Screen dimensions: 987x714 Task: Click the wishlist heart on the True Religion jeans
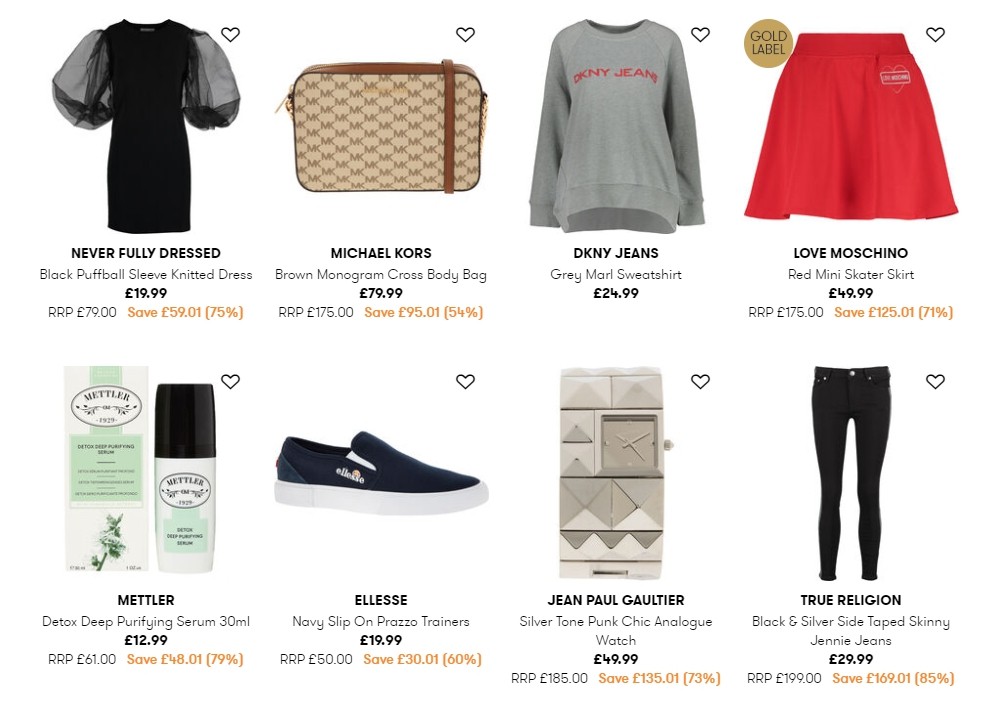pyautogui.click(x=935, y=382)
